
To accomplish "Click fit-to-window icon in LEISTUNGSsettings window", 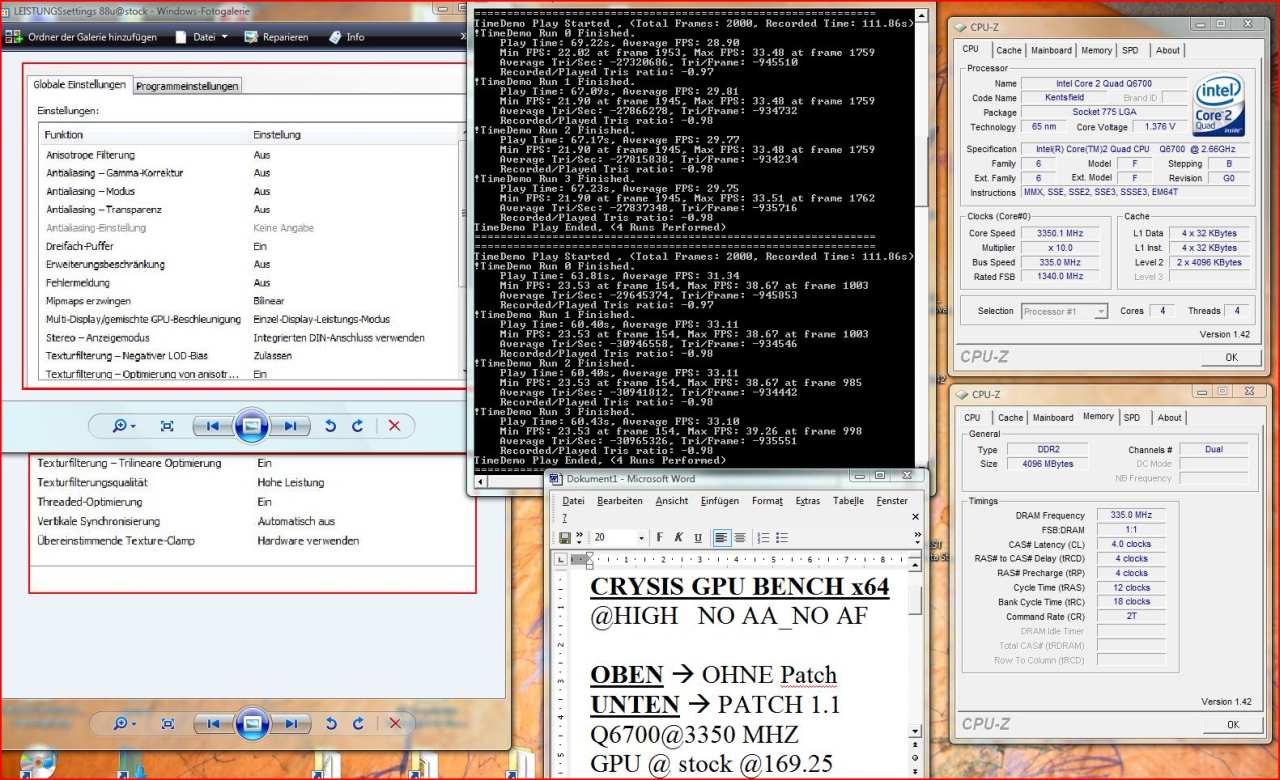I will tap(167, 426).
